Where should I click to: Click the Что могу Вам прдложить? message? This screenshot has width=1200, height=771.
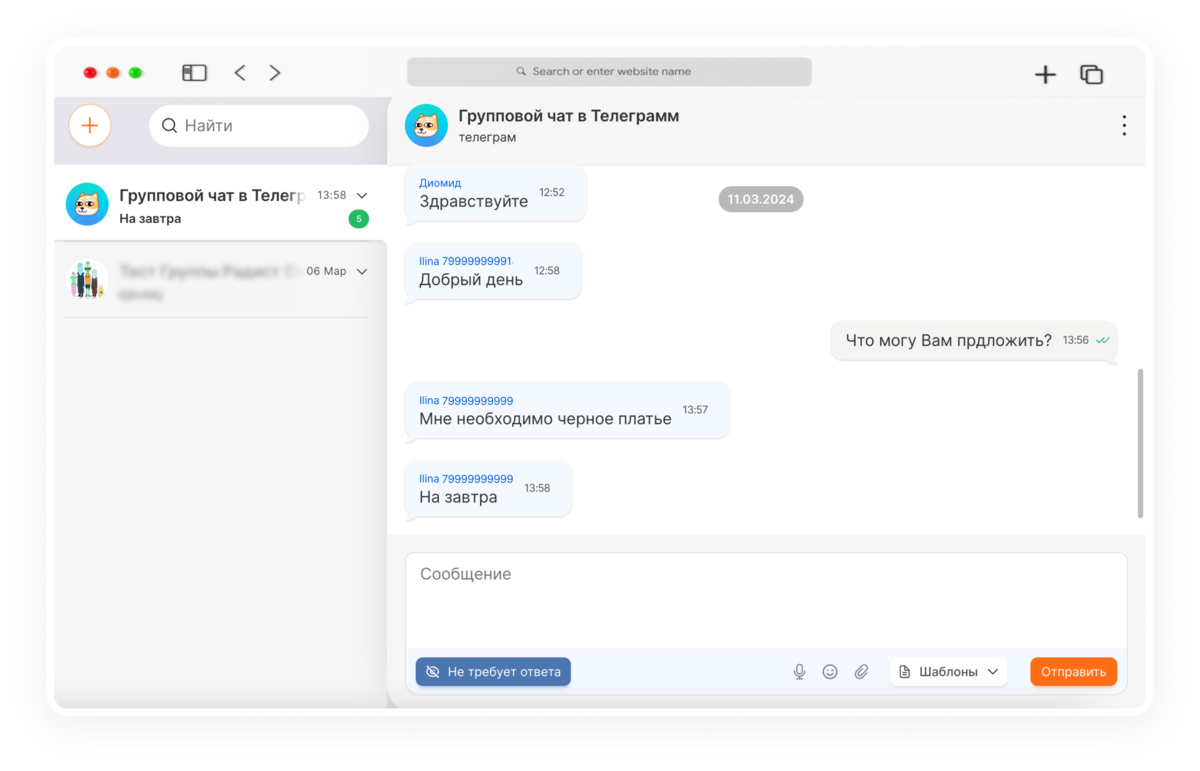[x=973, y=341]
